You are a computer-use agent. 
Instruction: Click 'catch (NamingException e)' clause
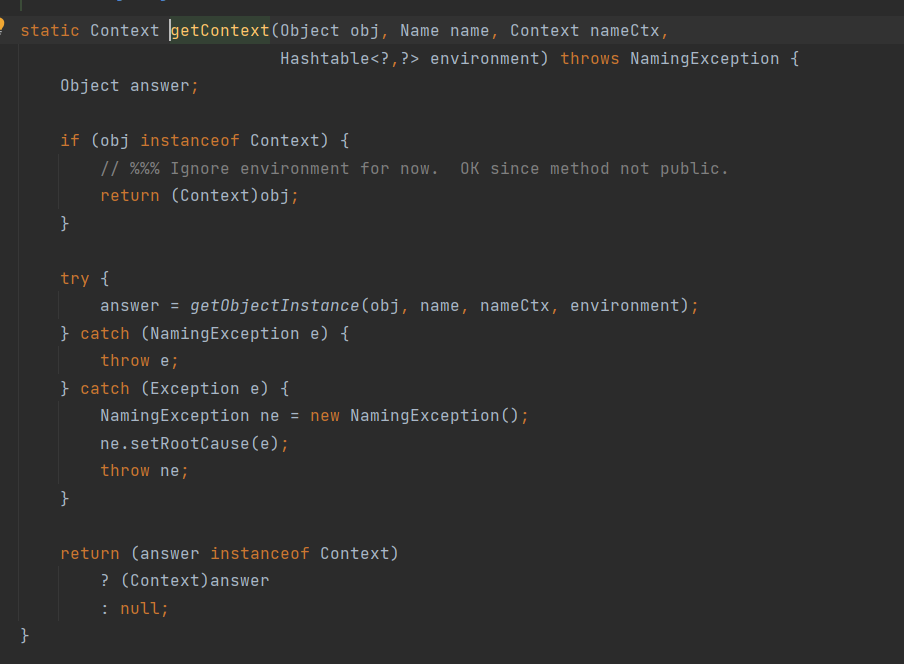tap(214, 333)
